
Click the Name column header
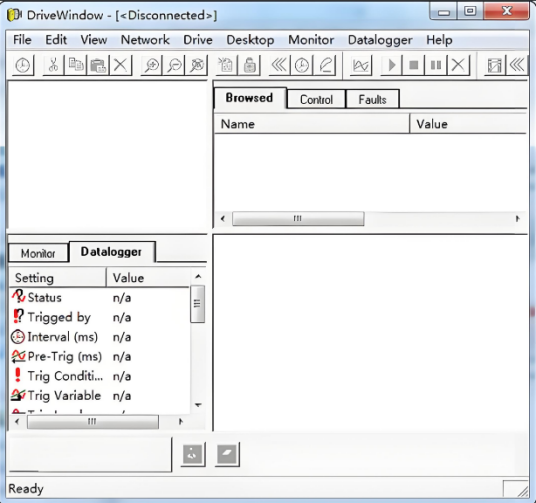point(311,124)
